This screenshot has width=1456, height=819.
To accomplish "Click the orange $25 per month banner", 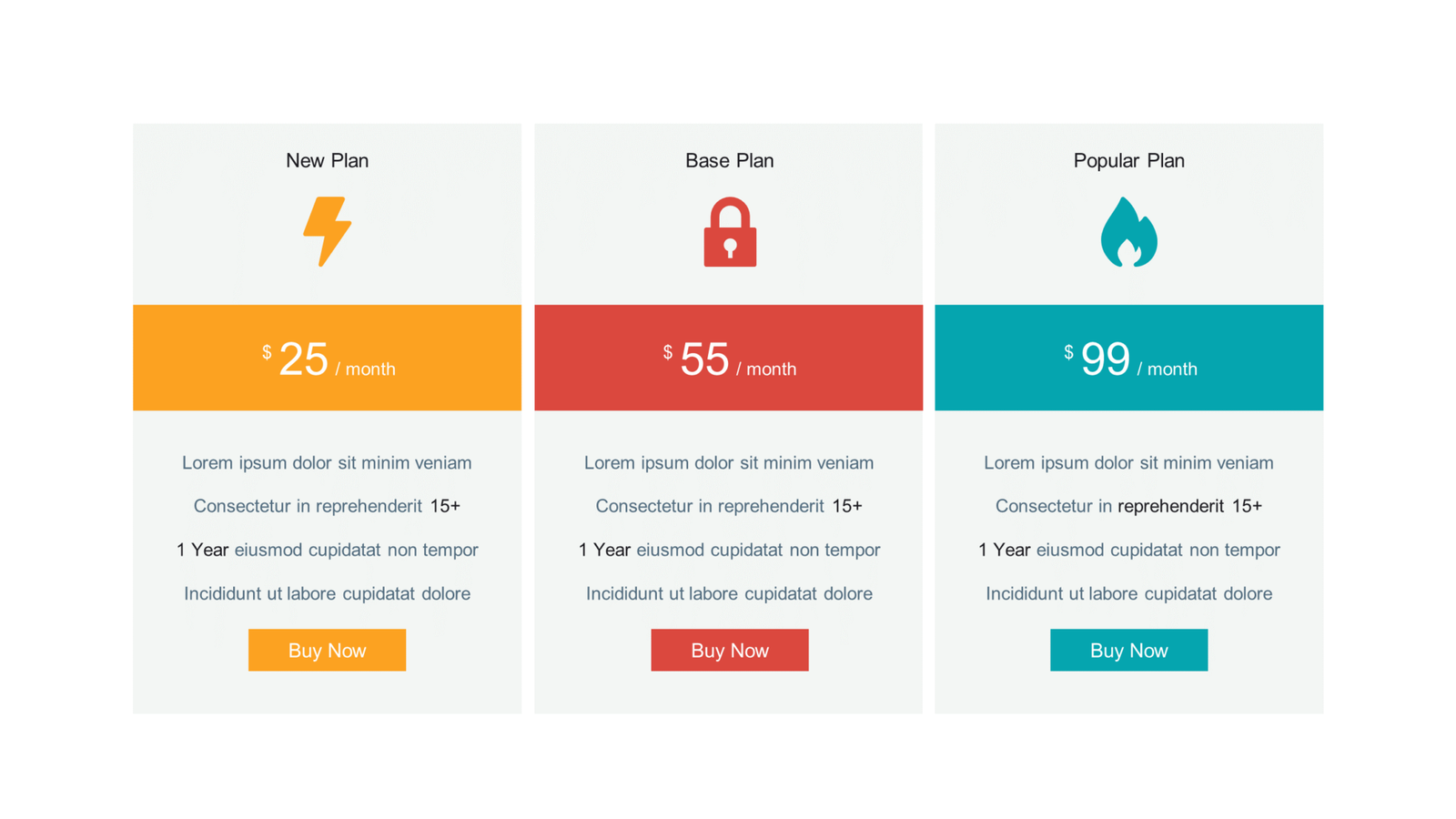I will click(327, 357).
